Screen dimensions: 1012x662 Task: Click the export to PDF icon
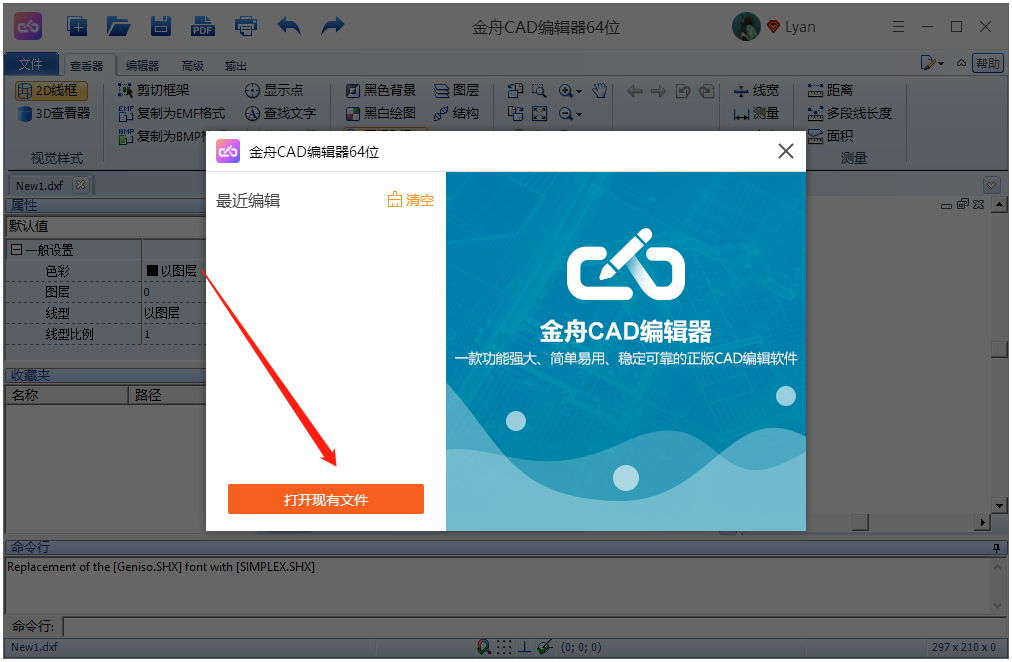[203, 26]
